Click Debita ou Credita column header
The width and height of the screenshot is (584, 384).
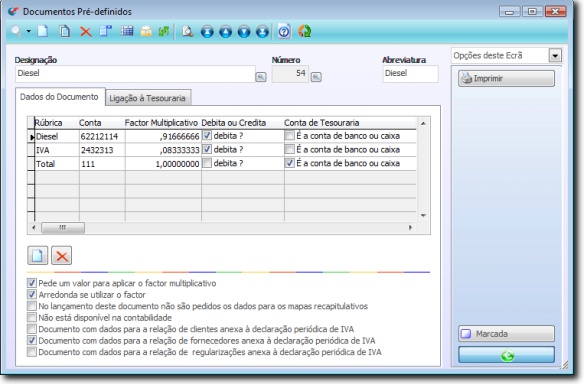click(242, 123)
